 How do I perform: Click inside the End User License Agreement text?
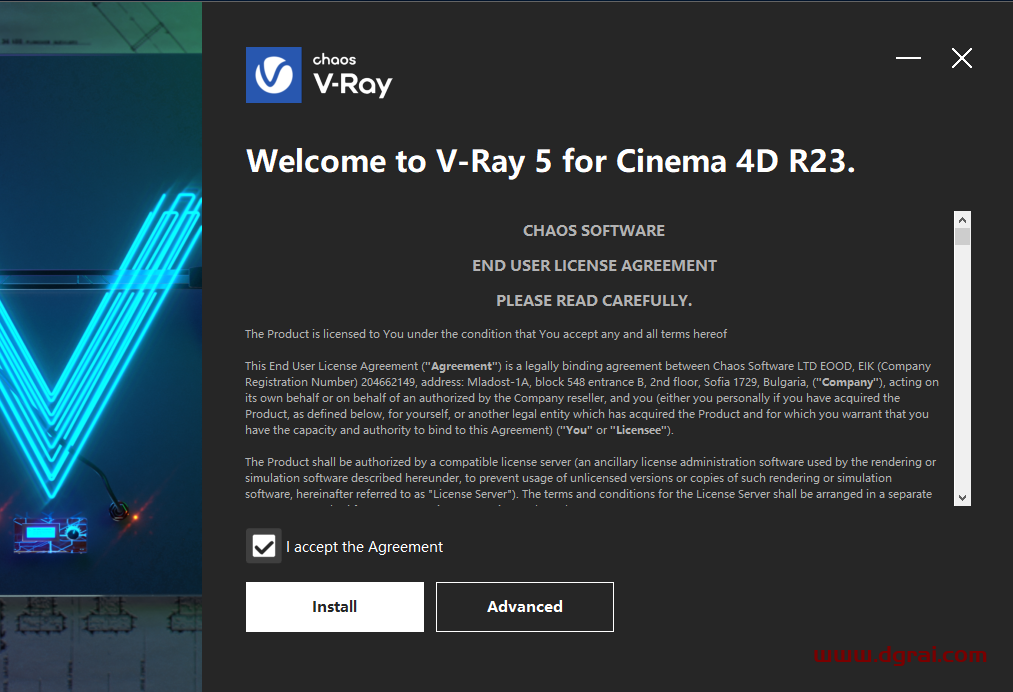click(x=590, y=400)
